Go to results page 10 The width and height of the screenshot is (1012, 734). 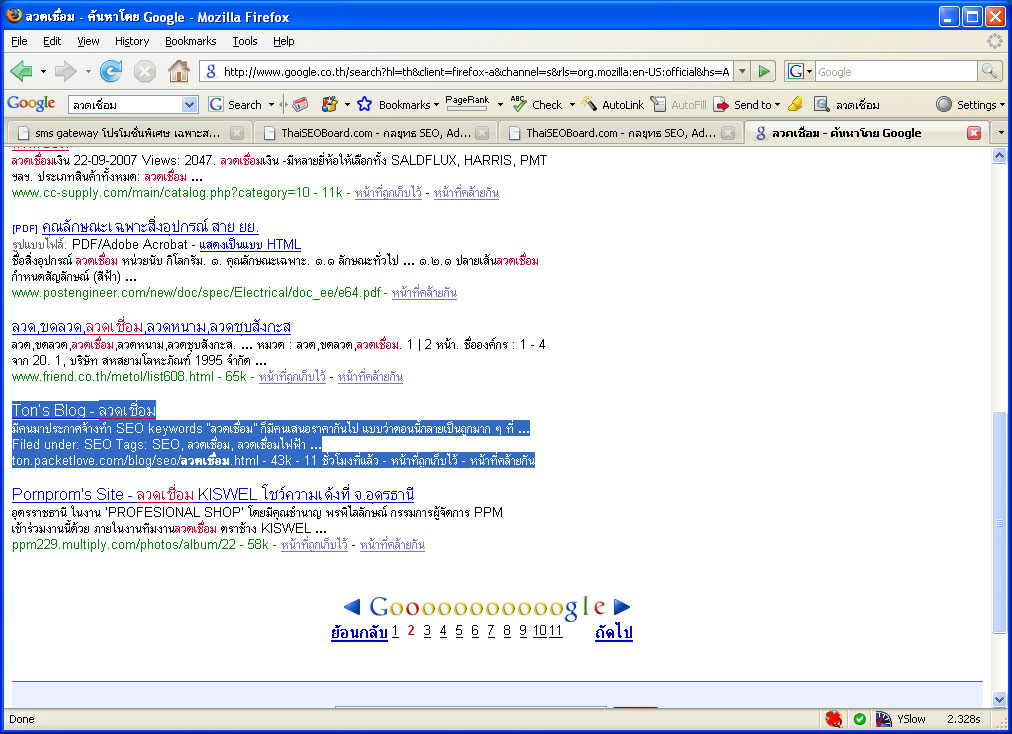[x=540, y=631]
